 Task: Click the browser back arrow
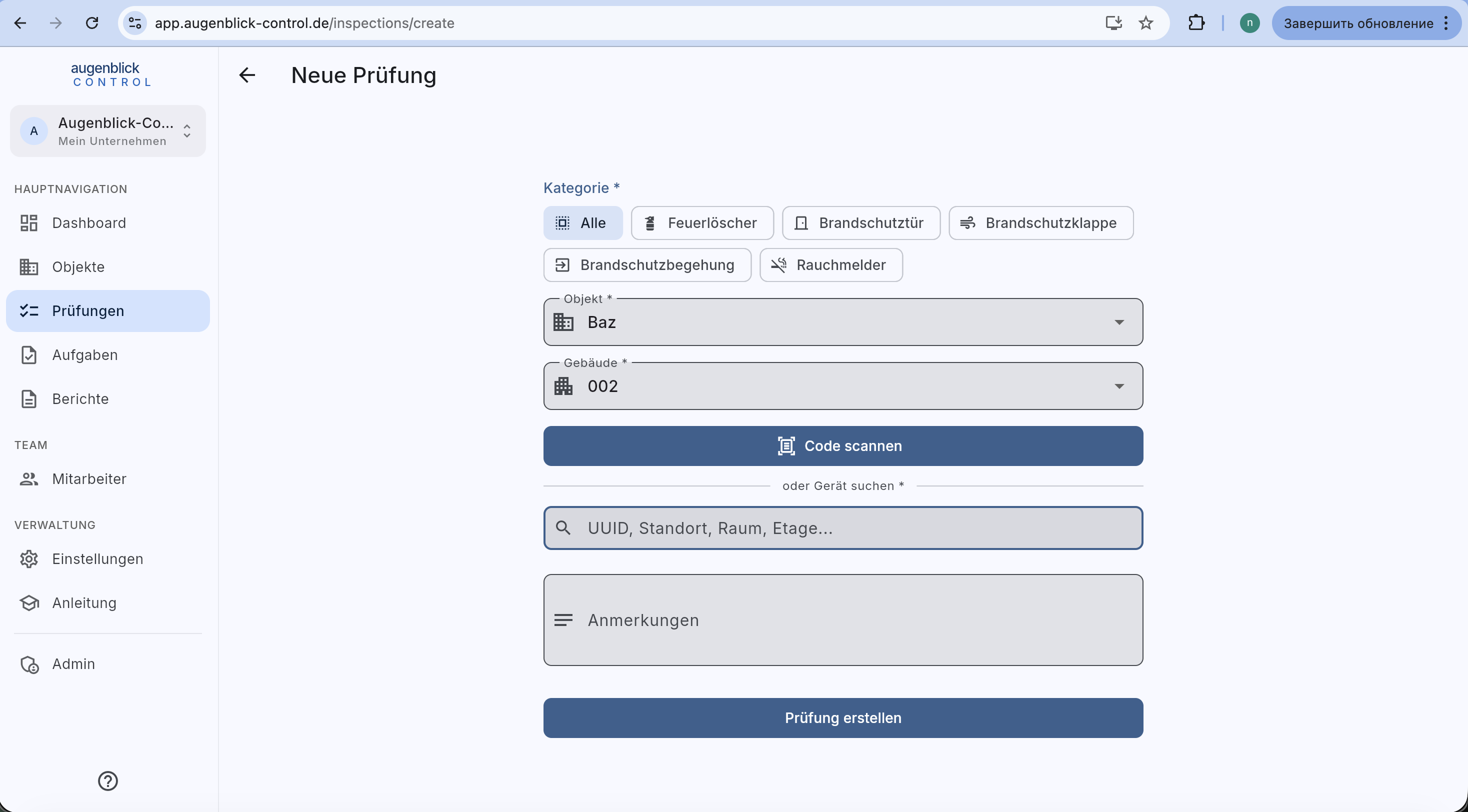[20, 23]
